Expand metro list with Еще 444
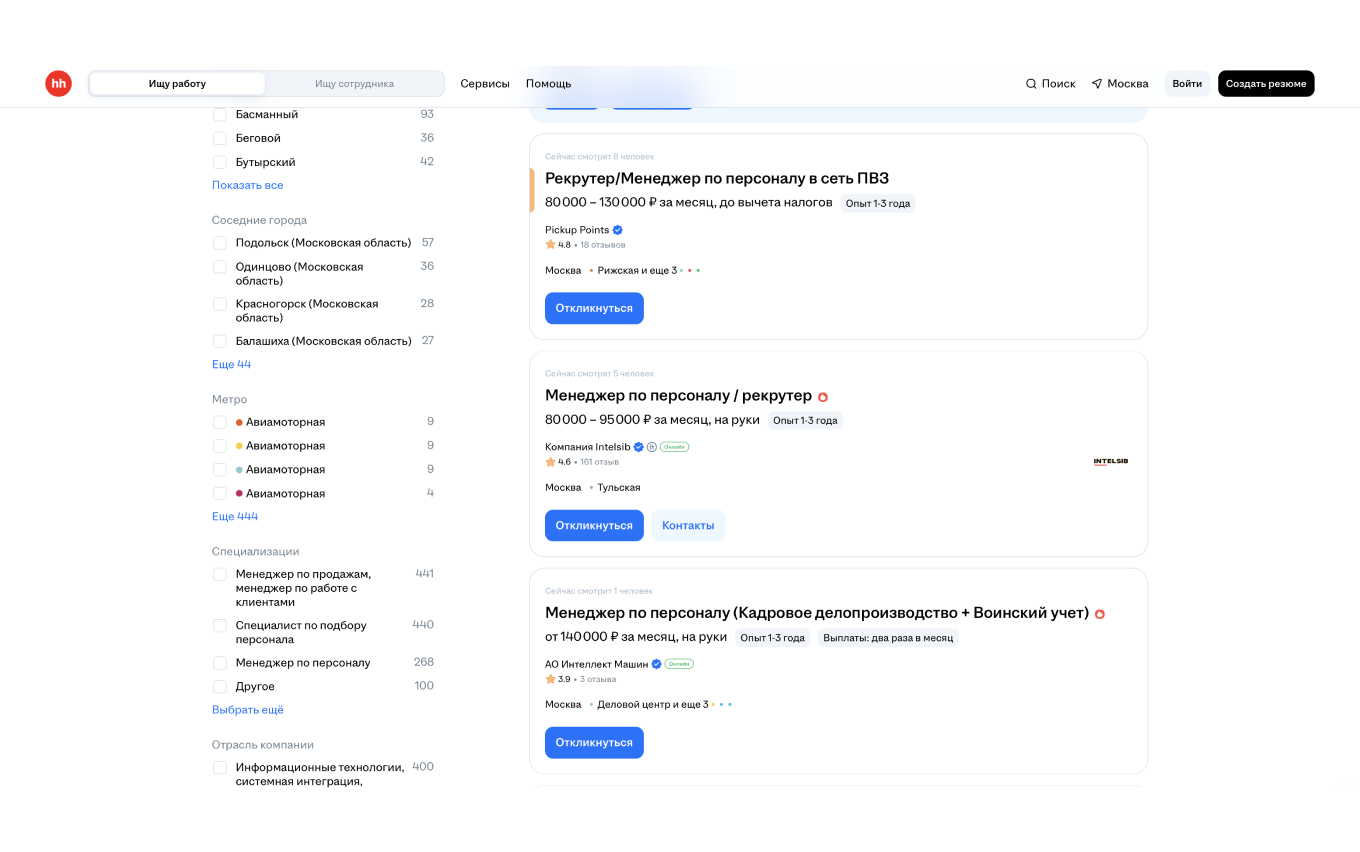 coord(235,517)
